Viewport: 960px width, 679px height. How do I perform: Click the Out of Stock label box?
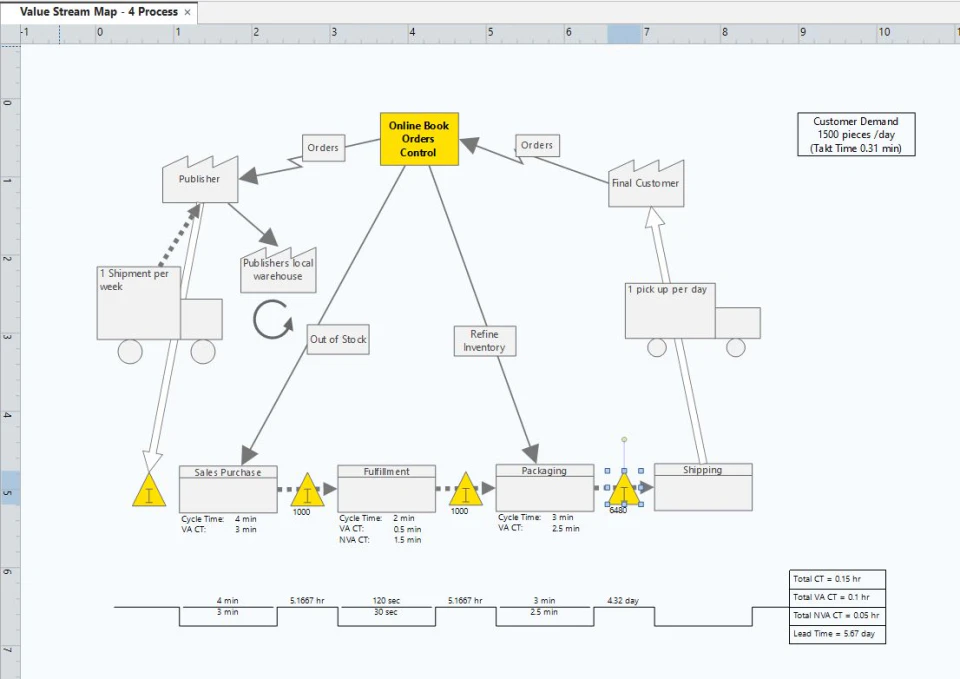click(x=337, y=339)
